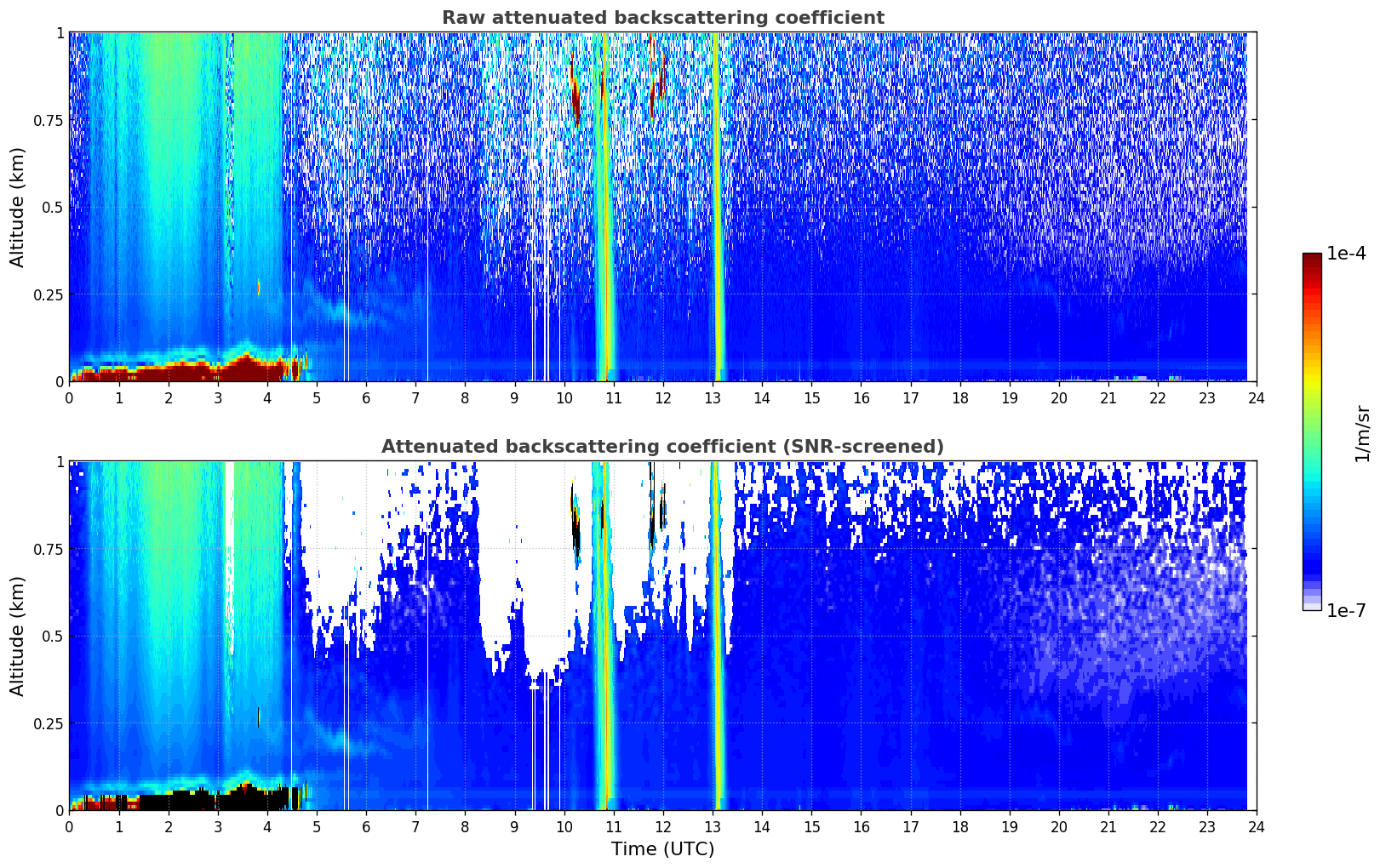Click hour tick '13' under the raw plot

tap(712, 397)
